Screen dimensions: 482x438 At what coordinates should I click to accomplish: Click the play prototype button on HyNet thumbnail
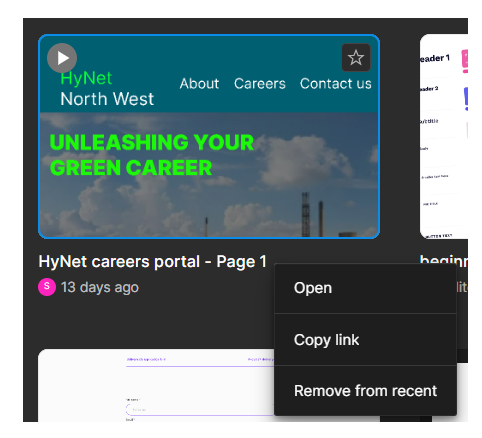coord(62,58)
